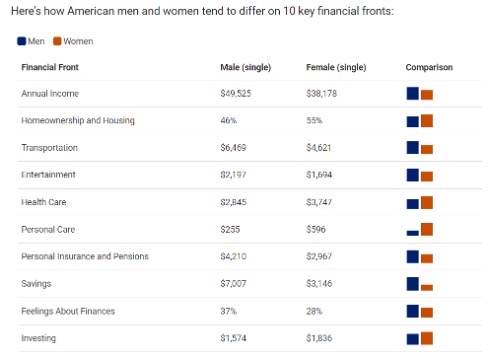The image size is (490, 360).
Task: Select the Feelings About Finances row label
Action: [68, 311]
